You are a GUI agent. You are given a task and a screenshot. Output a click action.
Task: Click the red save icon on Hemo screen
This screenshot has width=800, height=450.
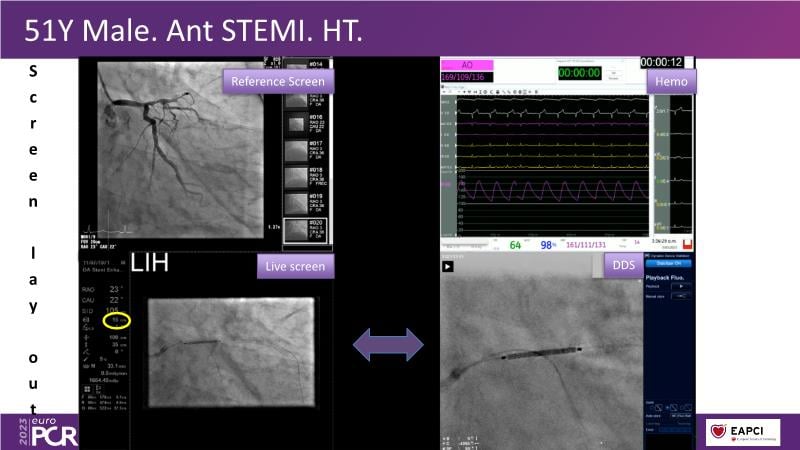(688, 244)
